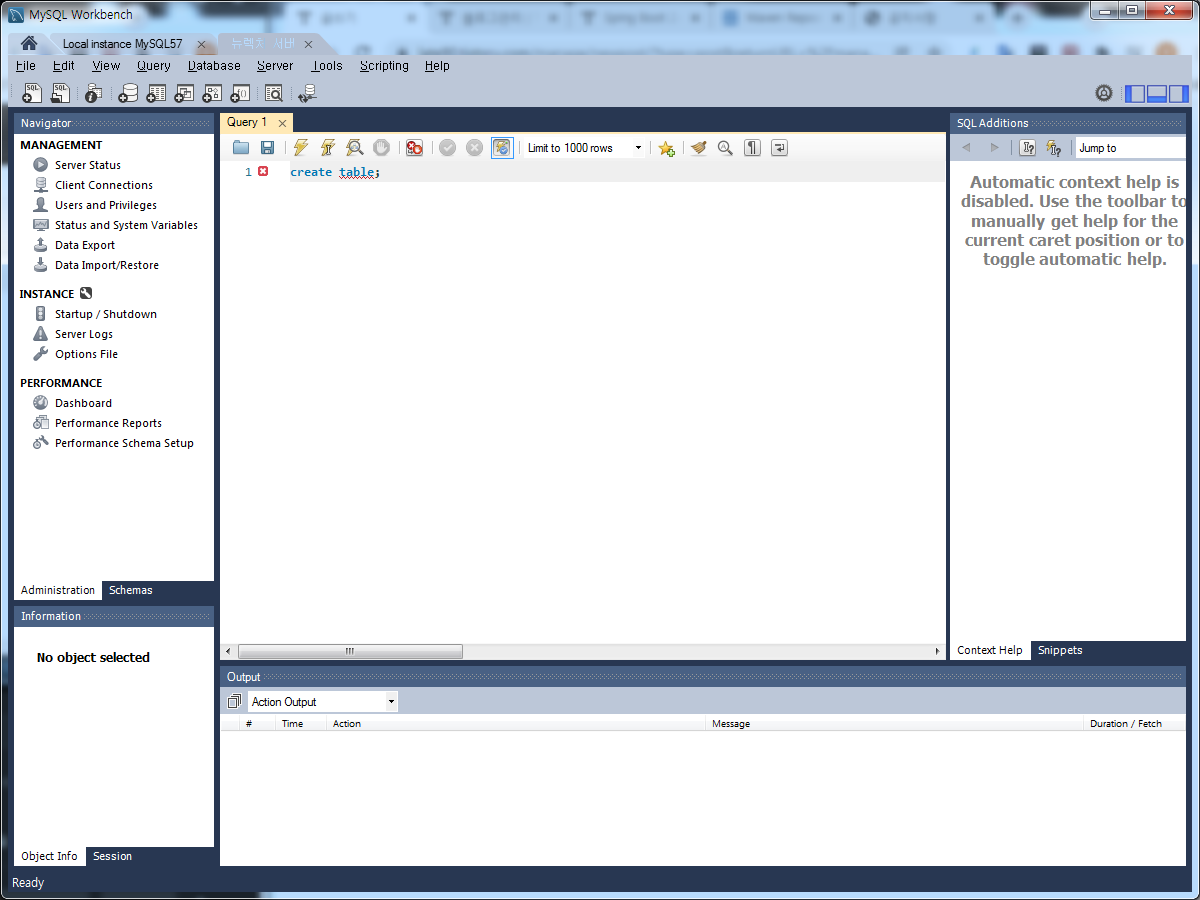Screen dimensions: 1200x900
Task: Execute statement under cursor icon
Action: [x=327, y=148]
